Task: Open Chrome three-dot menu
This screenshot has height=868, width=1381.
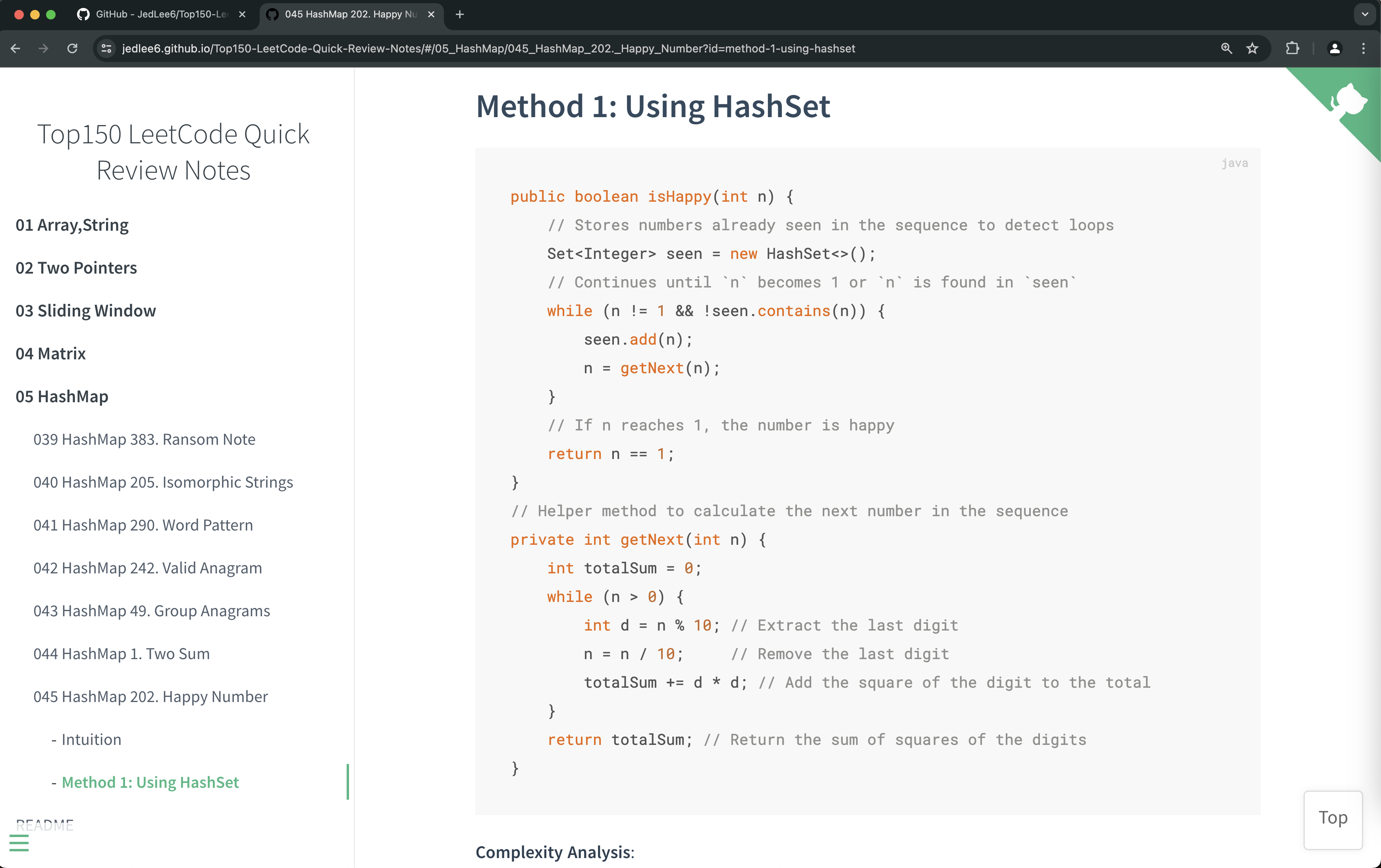Action: point(1364,49)
